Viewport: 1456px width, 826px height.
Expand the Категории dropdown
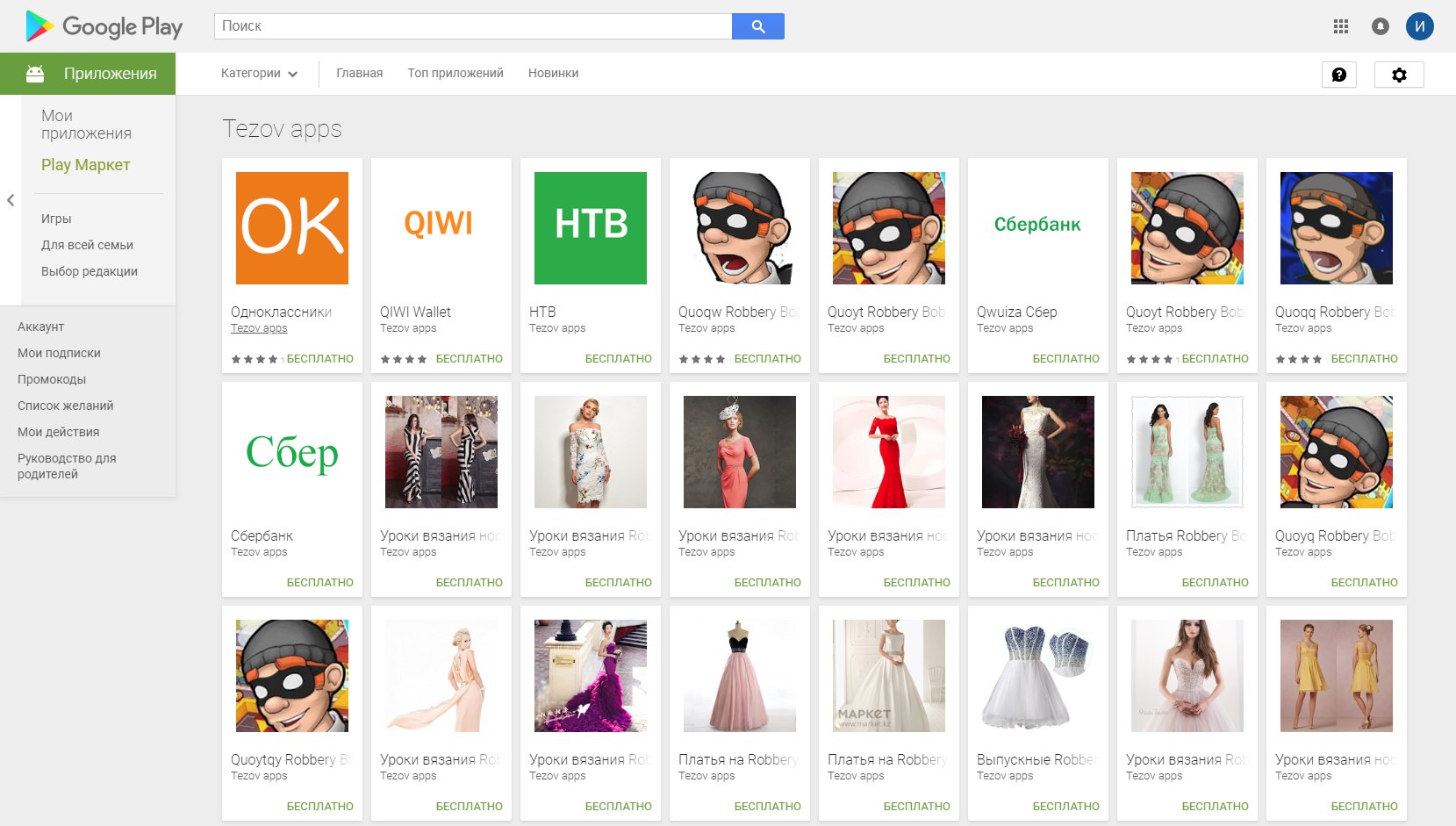pyautogui.click(x=259, y=74)
